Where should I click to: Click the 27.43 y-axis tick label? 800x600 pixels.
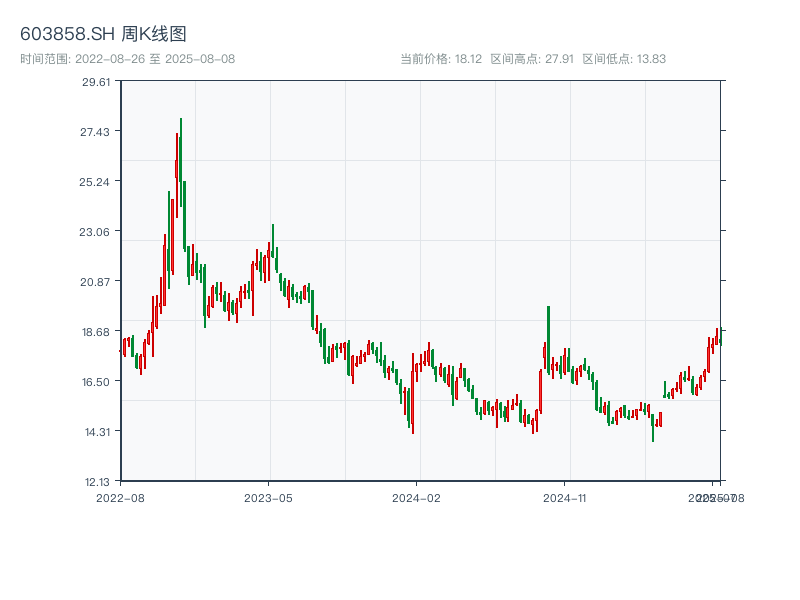[x=96, y=132]
